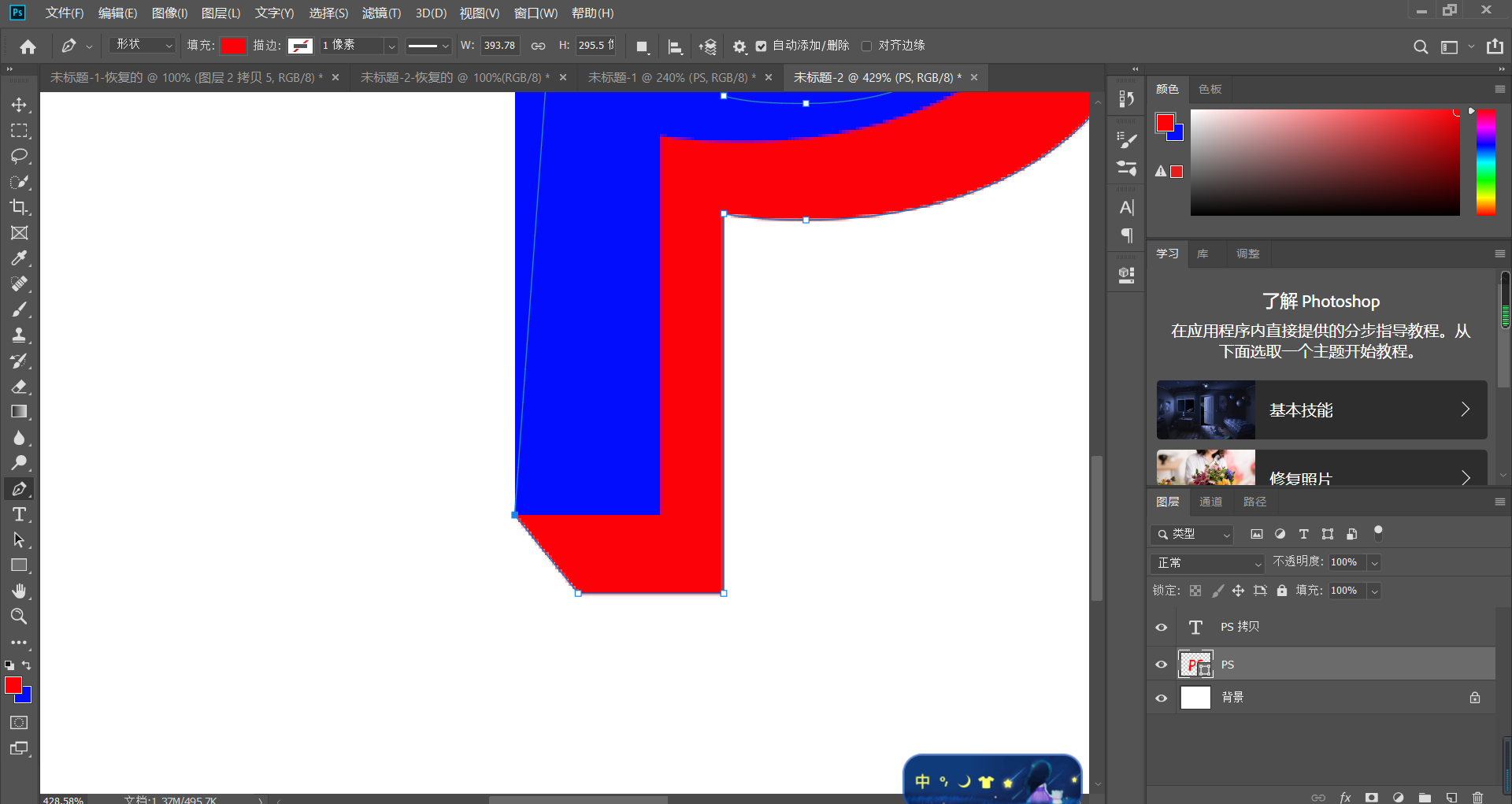
Task: Select the Lasso tool
Action: pos(19,156)
